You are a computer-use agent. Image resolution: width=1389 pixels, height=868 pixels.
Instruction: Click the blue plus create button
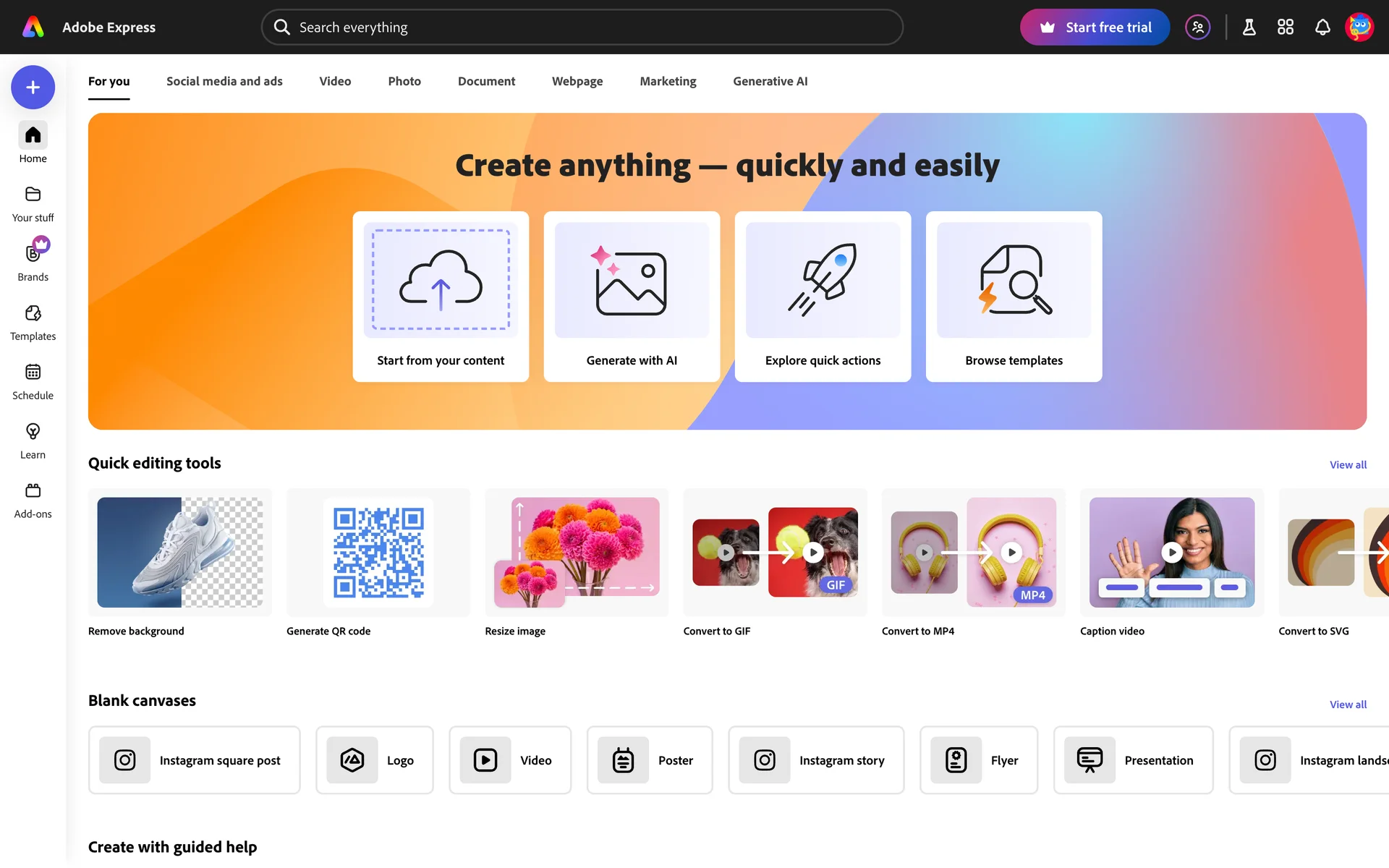[x=33, y=88]
